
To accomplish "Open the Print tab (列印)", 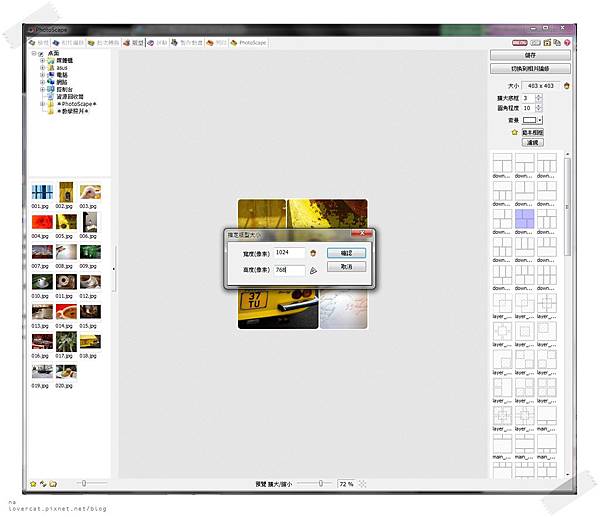I will [217, 43].
